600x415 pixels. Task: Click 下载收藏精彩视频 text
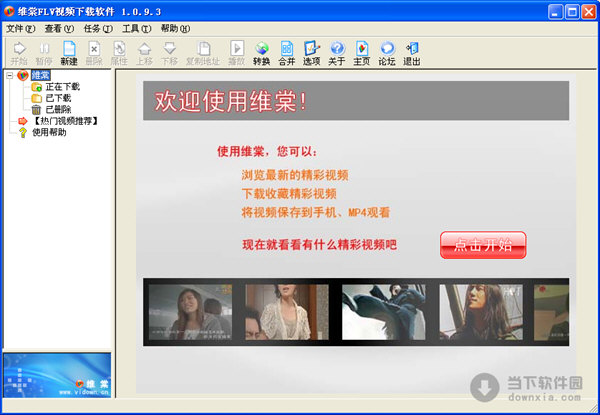[289, 194]
